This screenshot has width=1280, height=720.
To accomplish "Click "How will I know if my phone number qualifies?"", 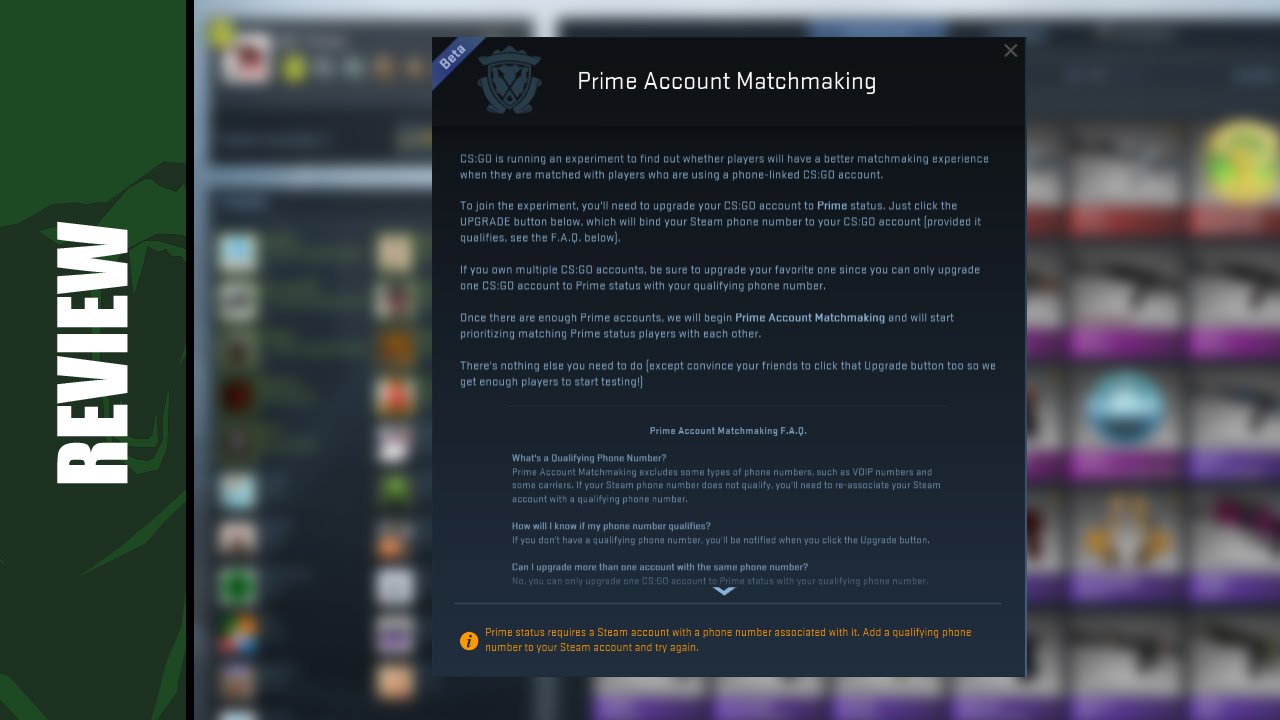I will coord(611,526).
